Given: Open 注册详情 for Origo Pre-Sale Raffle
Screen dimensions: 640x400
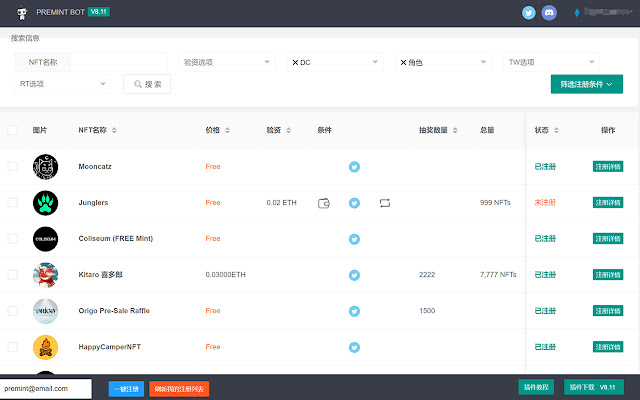Looking at the screenshot, I should click(608, 311).
